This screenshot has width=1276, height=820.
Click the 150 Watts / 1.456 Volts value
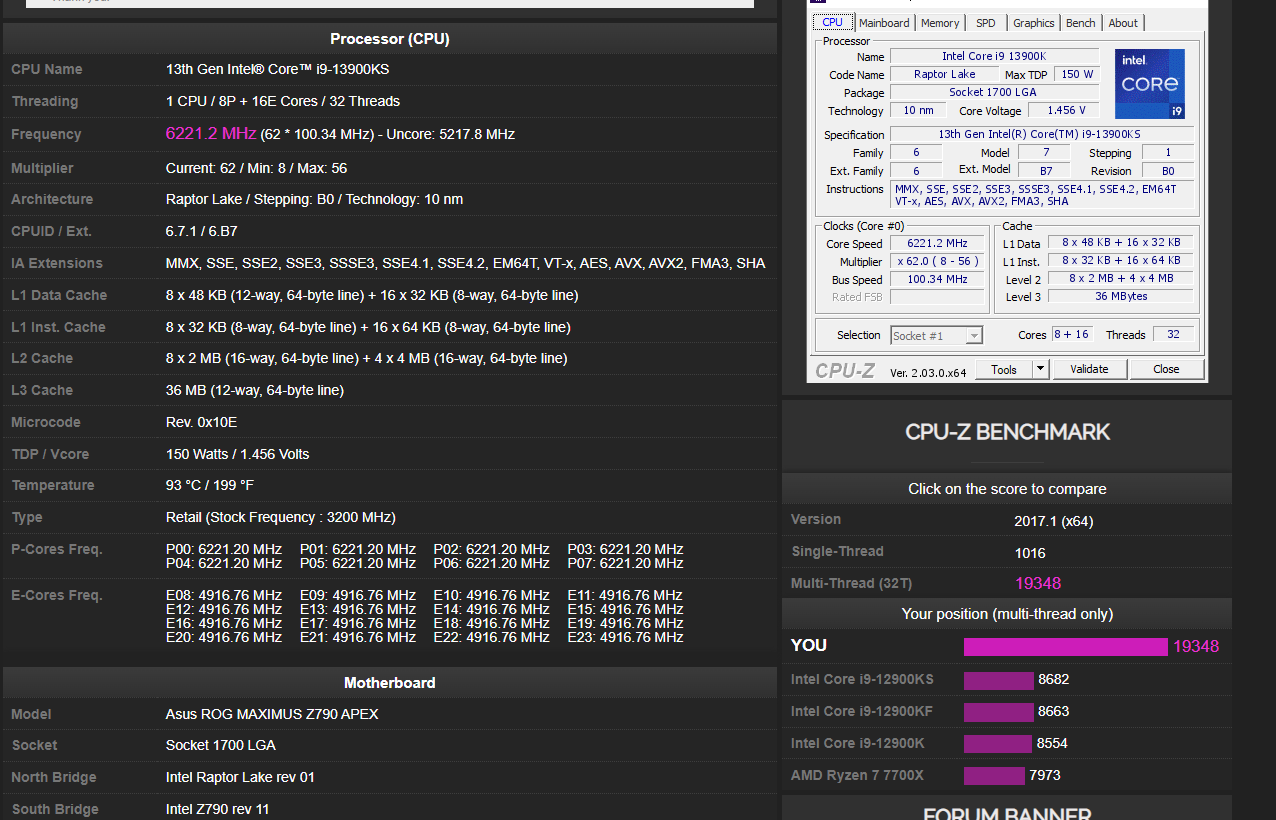238,454
